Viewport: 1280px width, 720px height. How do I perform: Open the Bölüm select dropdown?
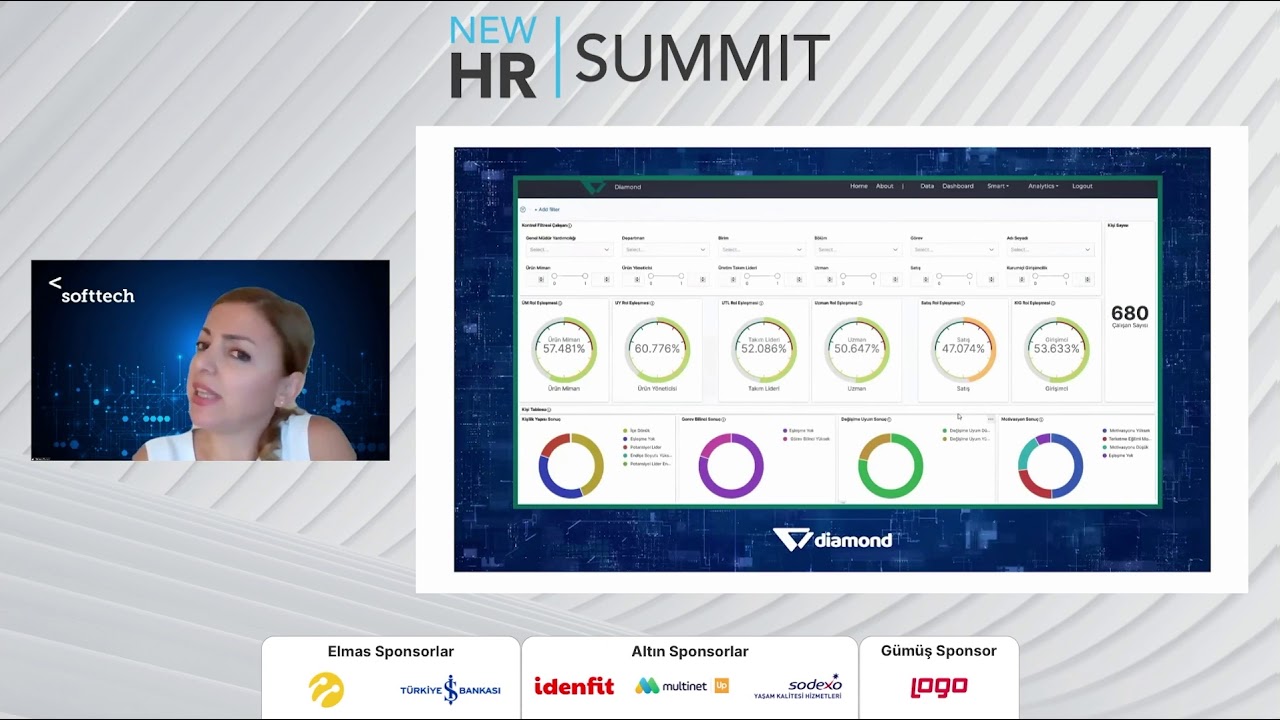(x=857, y=250)
